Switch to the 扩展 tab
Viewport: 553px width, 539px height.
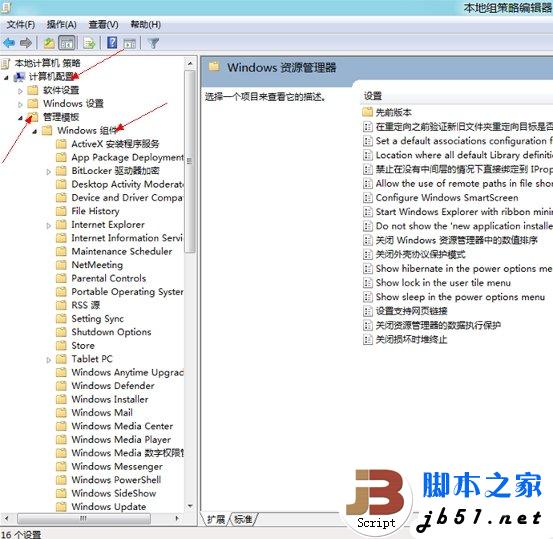click(x=216, y=519)
